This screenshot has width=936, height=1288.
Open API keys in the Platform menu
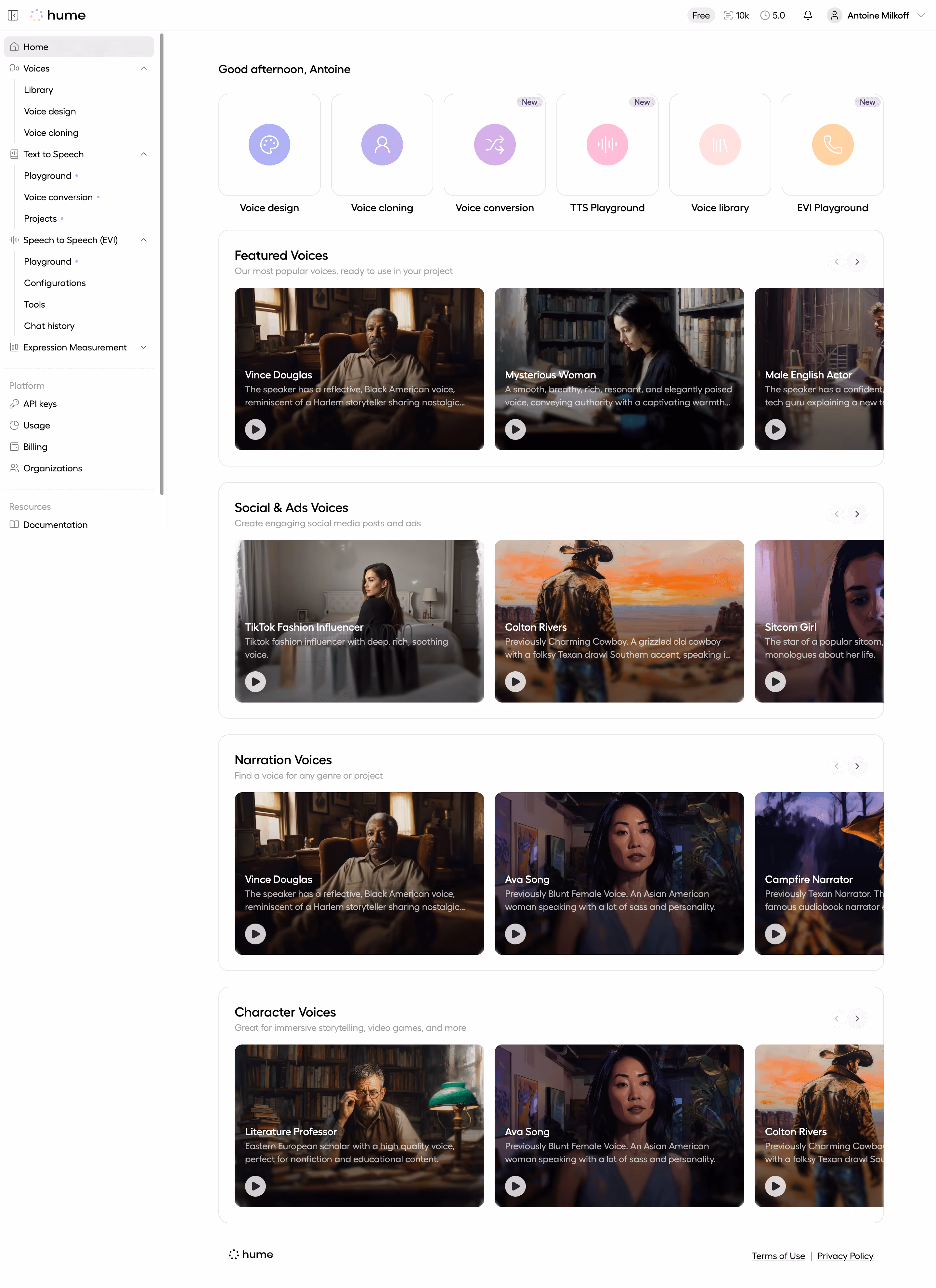[x=40, y=404]
